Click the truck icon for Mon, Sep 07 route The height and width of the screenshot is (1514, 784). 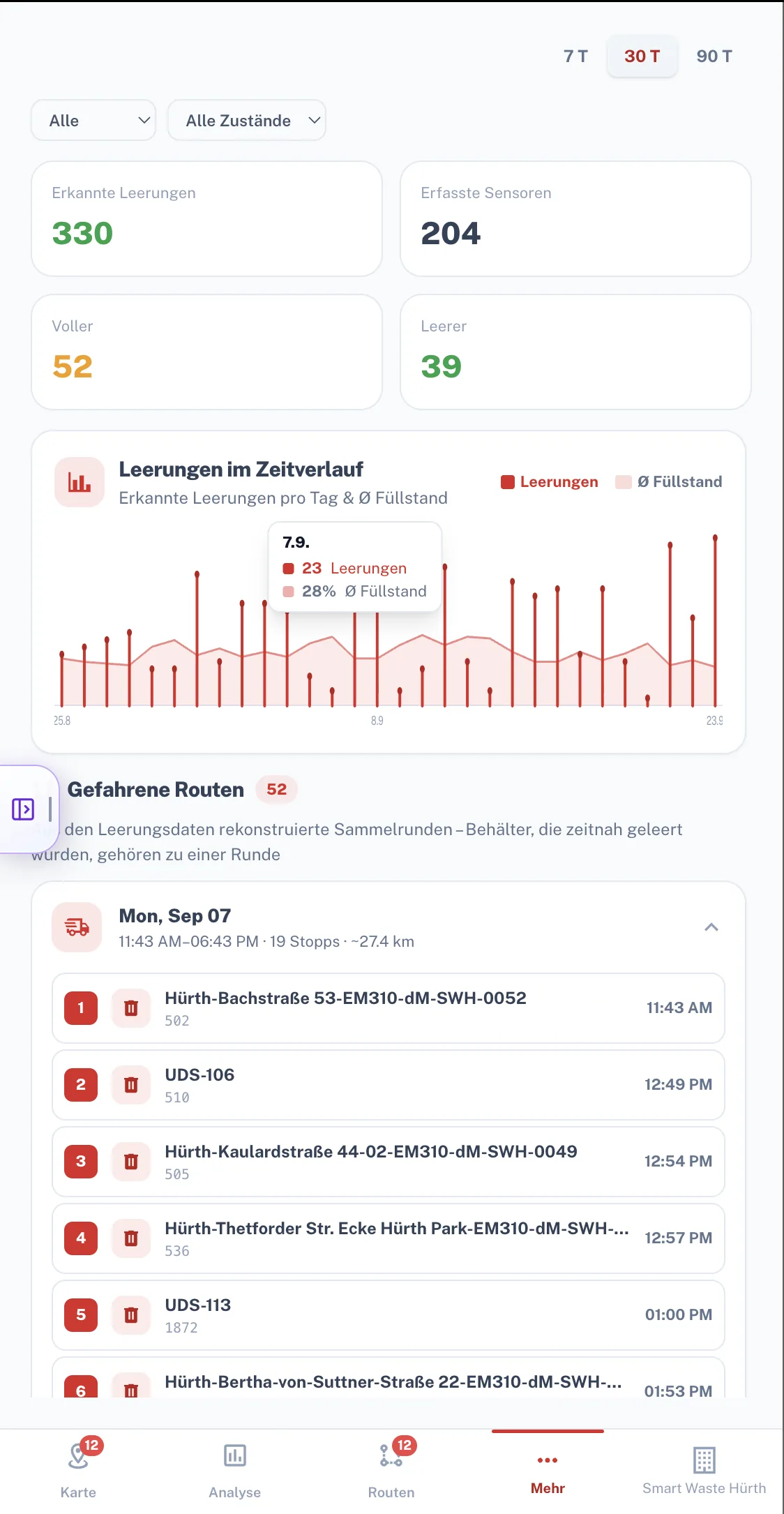[77, 927]
